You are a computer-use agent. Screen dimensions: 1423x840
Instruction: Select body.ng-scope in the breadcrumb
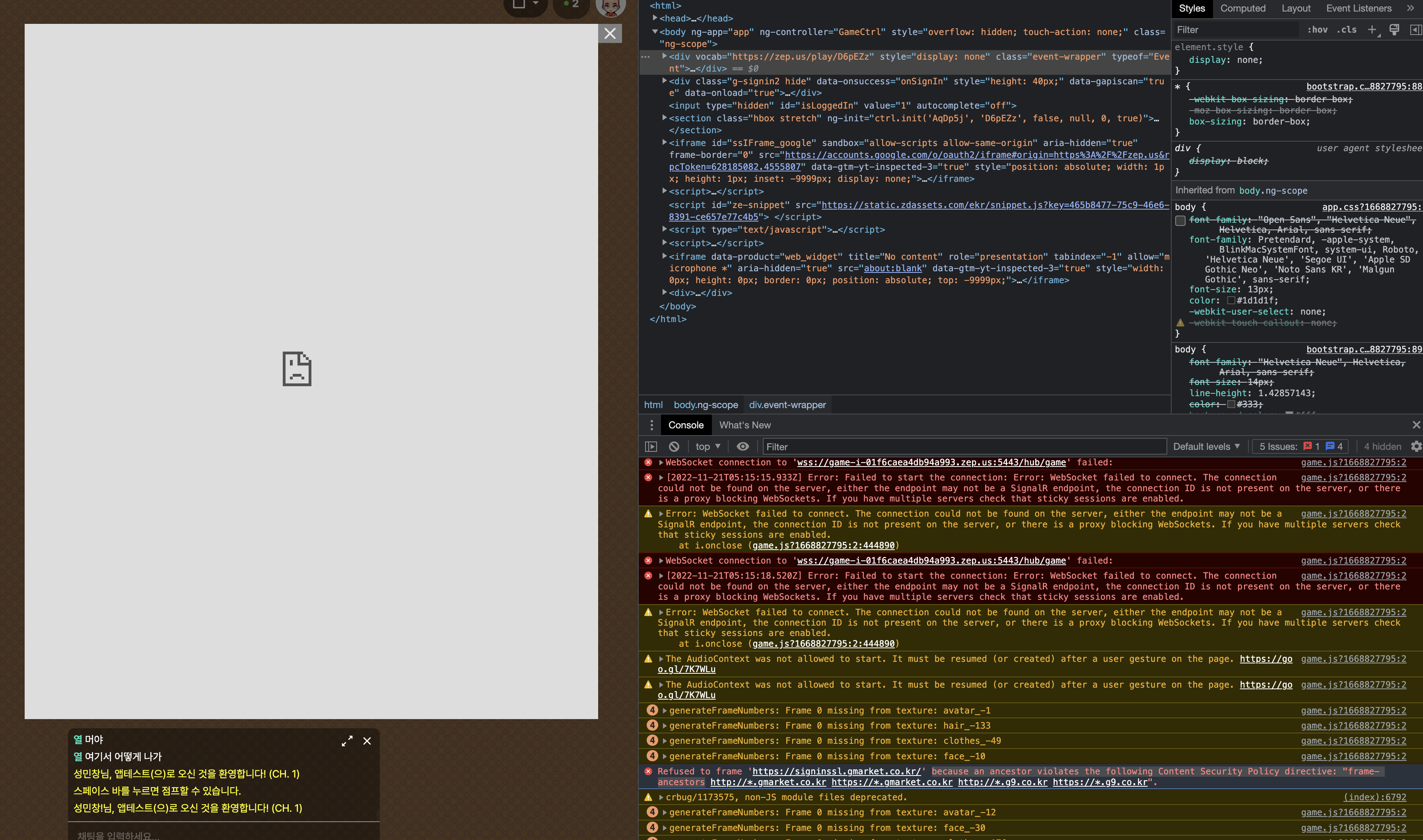pos(705,405)
